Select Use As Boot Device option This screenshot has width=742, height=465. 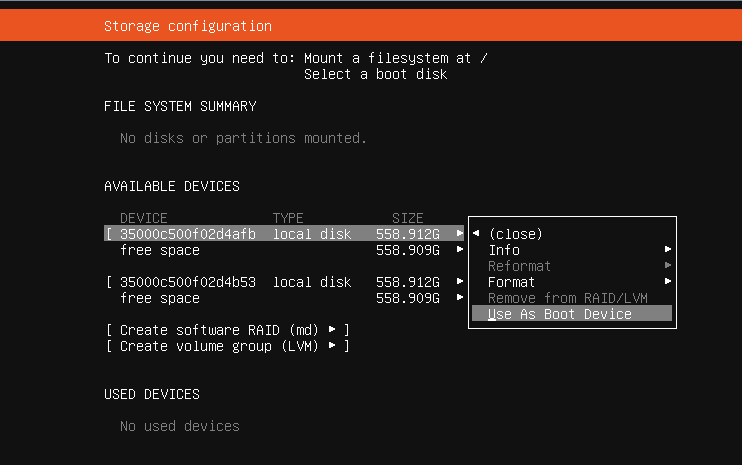[x=560, y=314]
